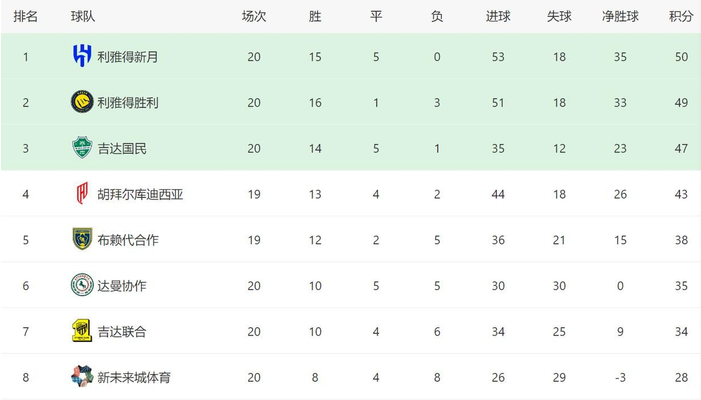This screenshot has width=701, height=400.
Task: Click the 利雅得新月 team logo
Action: [82, 56]
